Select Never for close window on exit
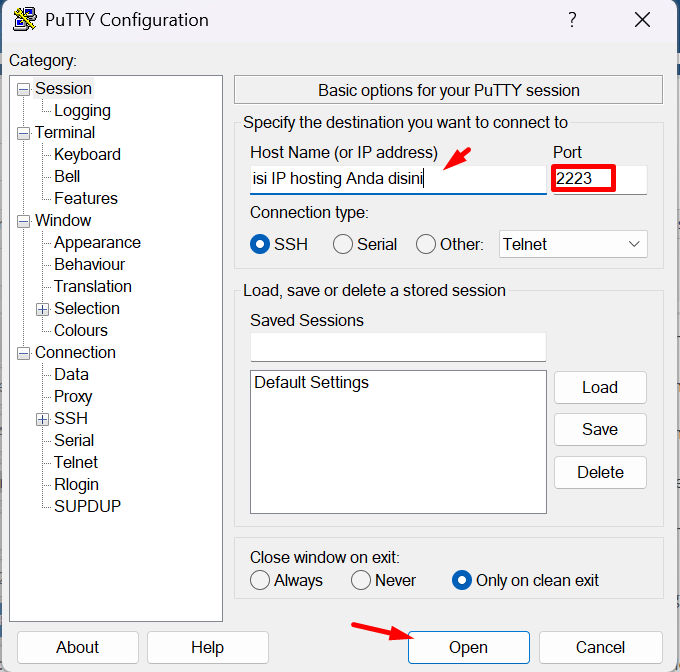The image size is (680, 672). pyautogui.click(x=361, y=580)
